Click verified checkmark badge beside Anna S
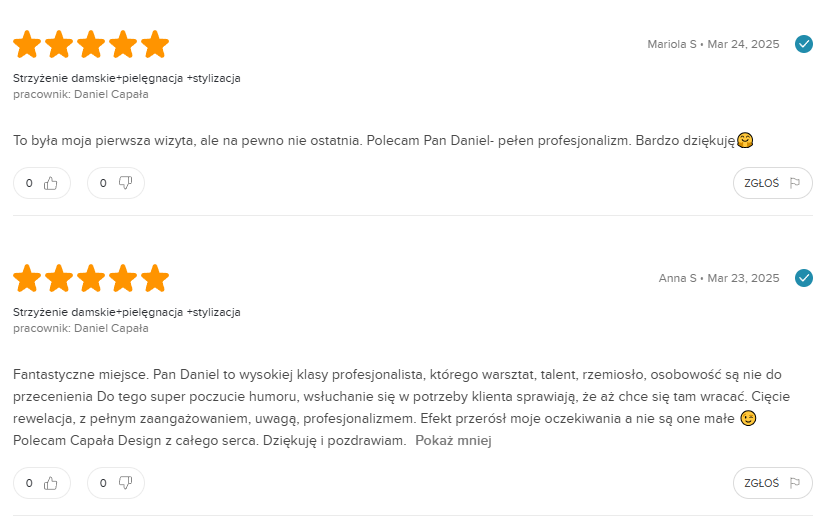The image size is (831, 531). 803,278
